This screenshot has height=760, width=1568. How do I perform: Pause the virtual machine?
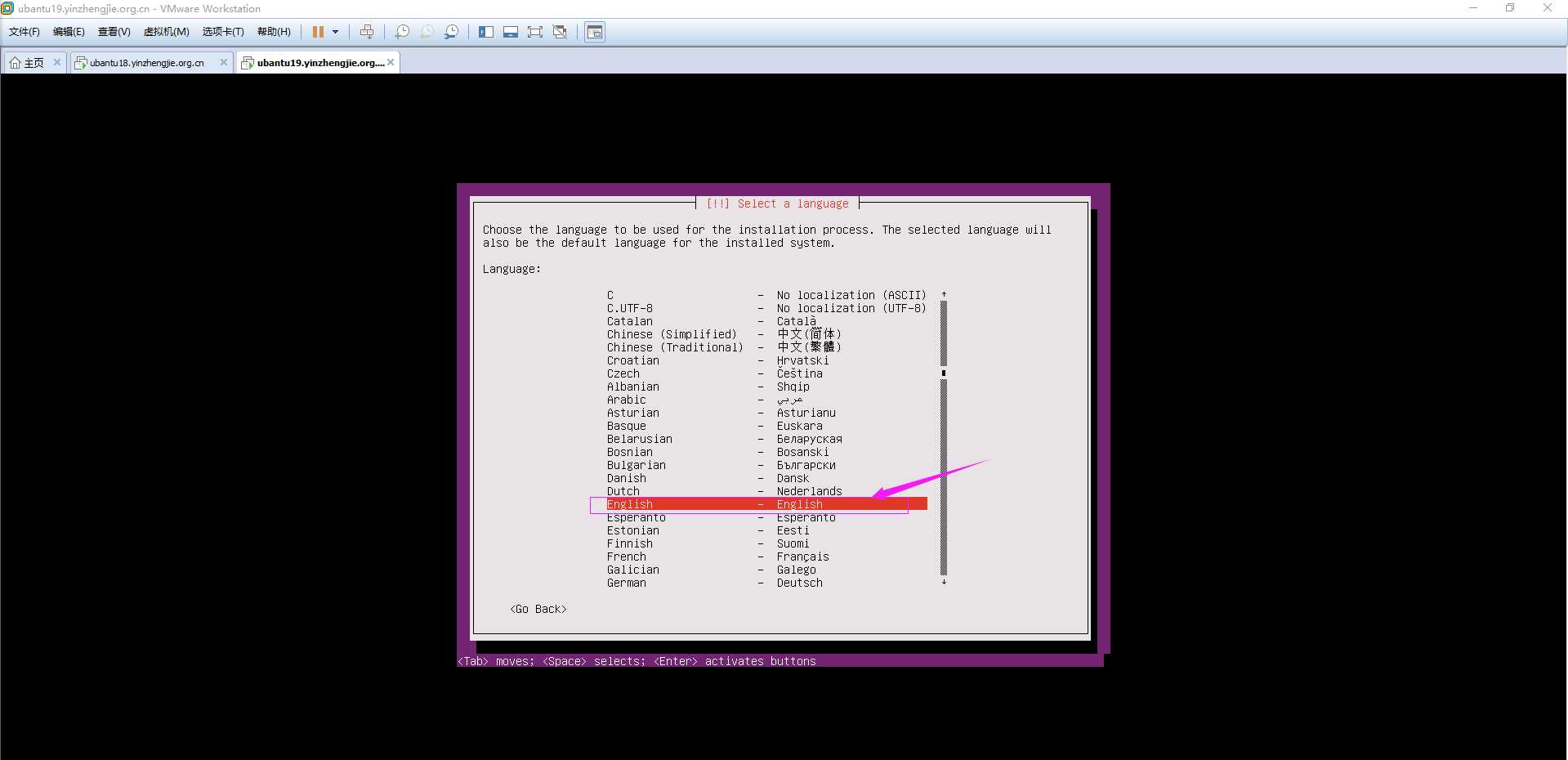click(x=318, y=32)
